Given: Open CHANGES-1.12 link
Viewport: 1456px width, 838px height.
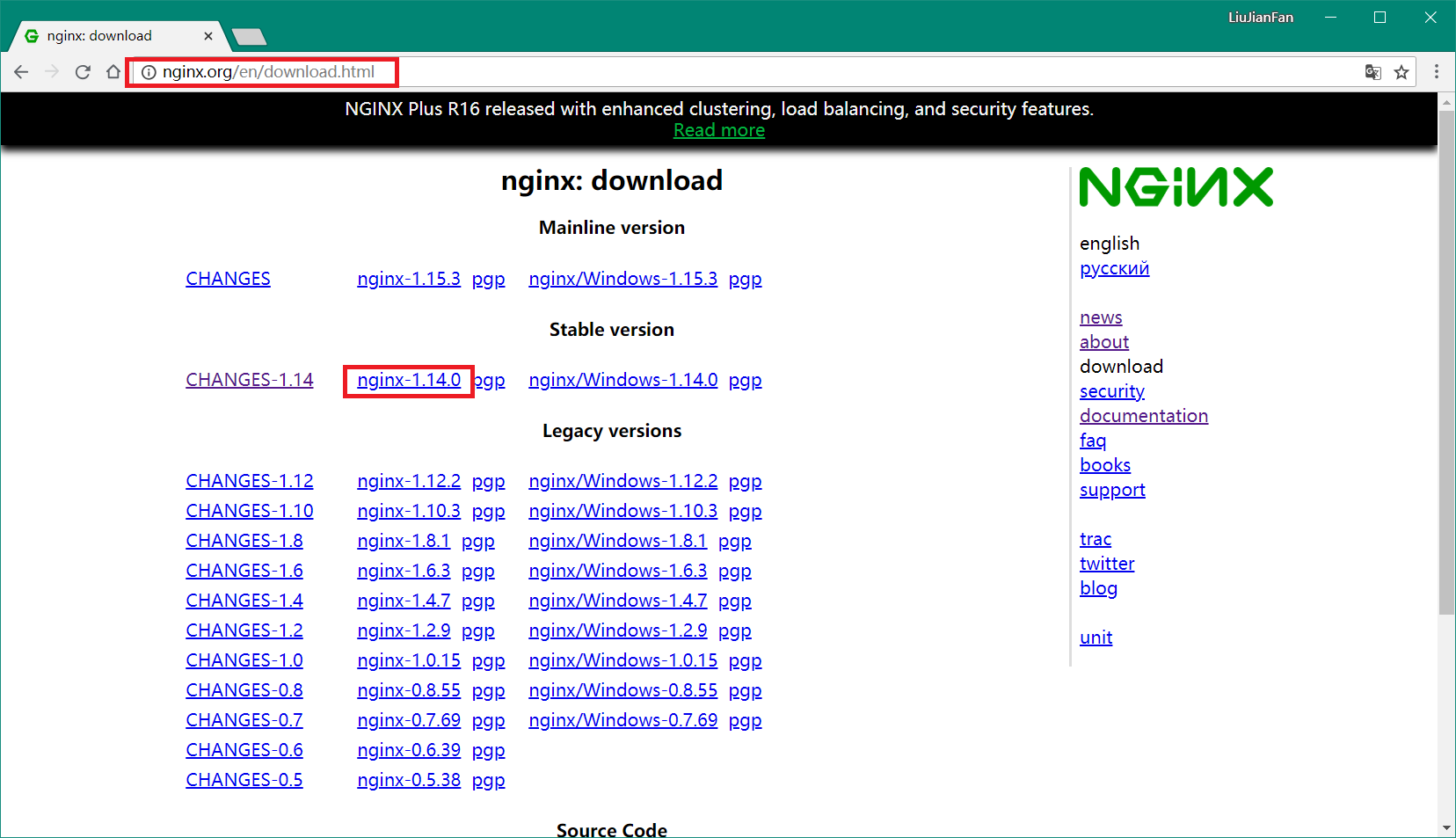Looking at the screenshot, I should click(x=250, y=481).
